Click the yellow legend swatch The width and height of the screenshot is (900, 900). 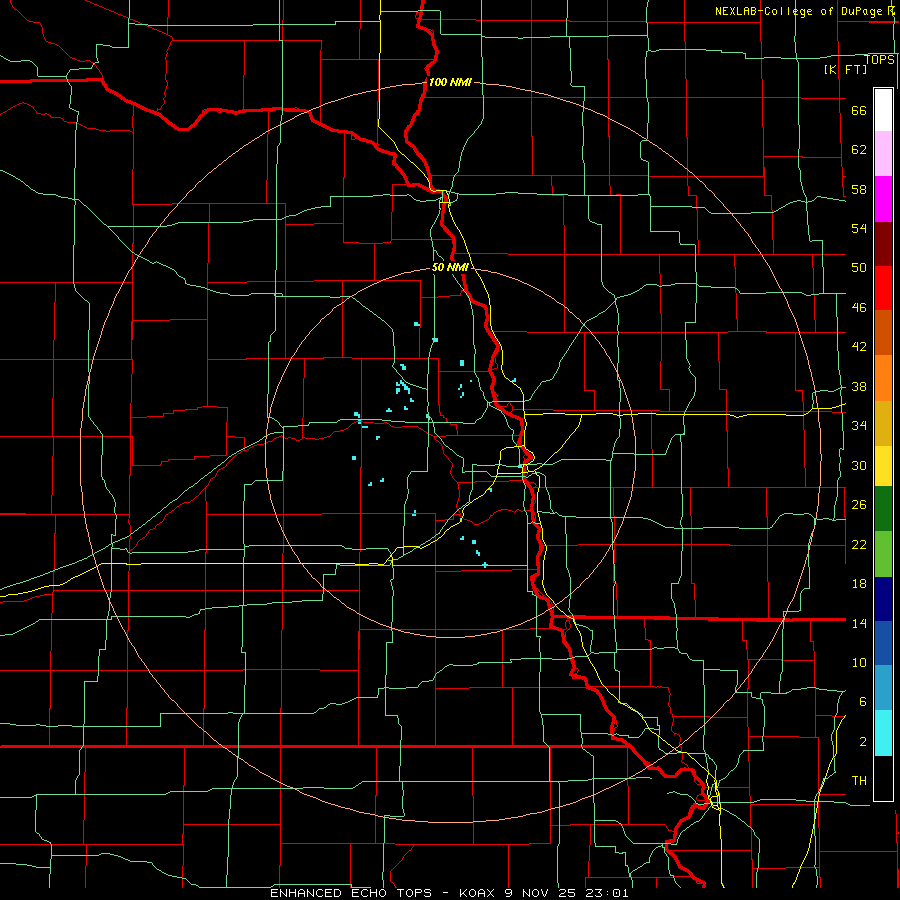tap(883, 466)
